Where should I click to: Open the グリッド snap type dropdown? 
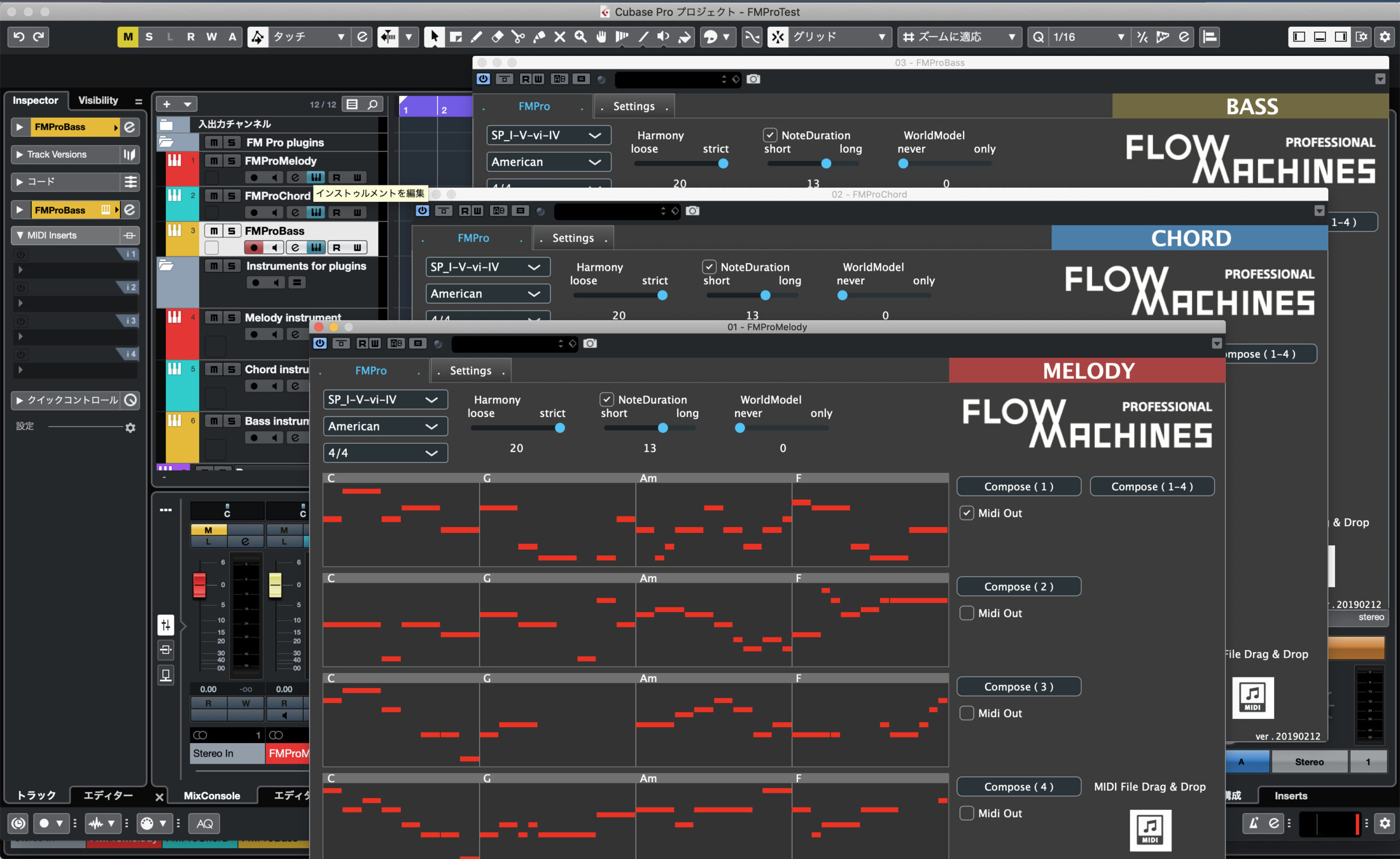pyautogui.click(x=841, y=37)
